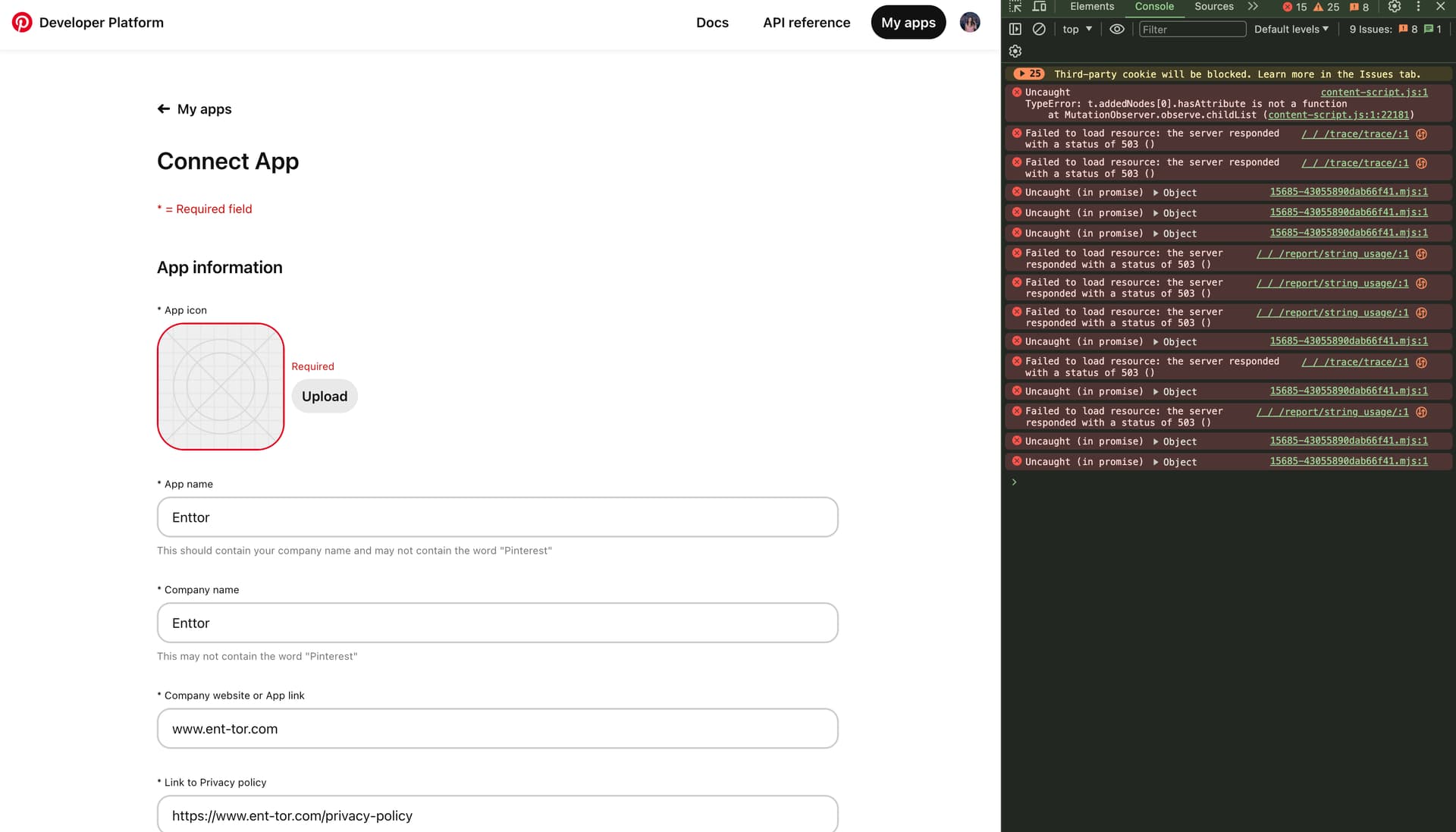Toggle the live expression eye icon

point(1116,29)
